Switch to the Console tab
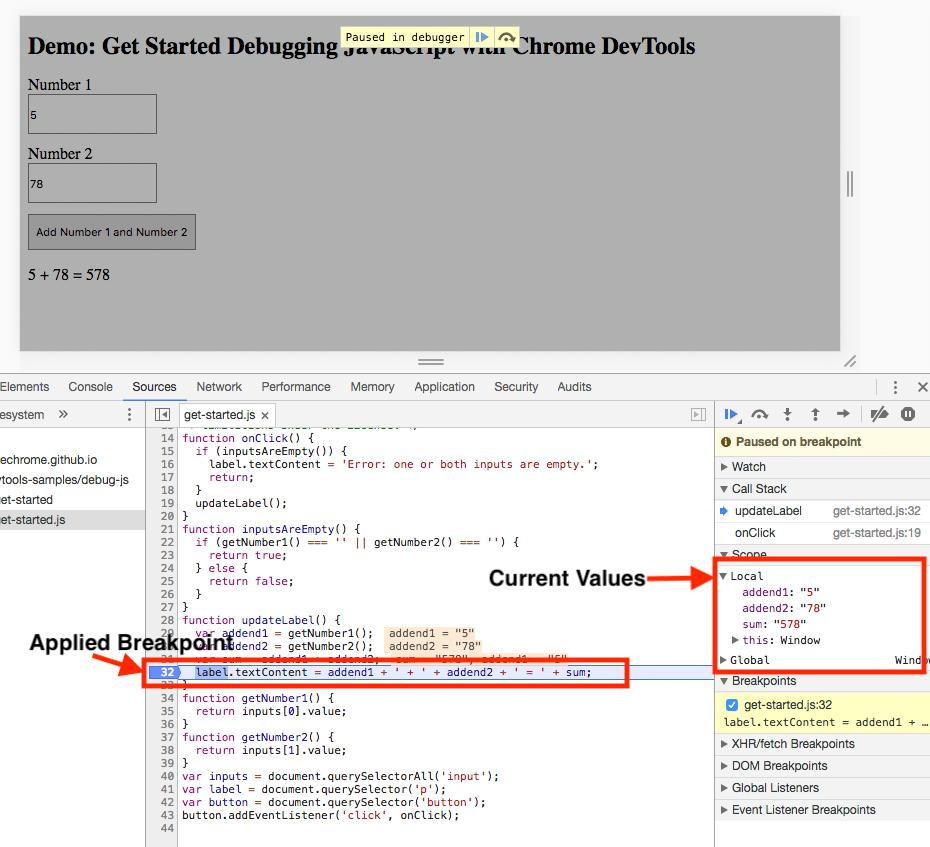930x847 pixels. click(x=90, y=387)
